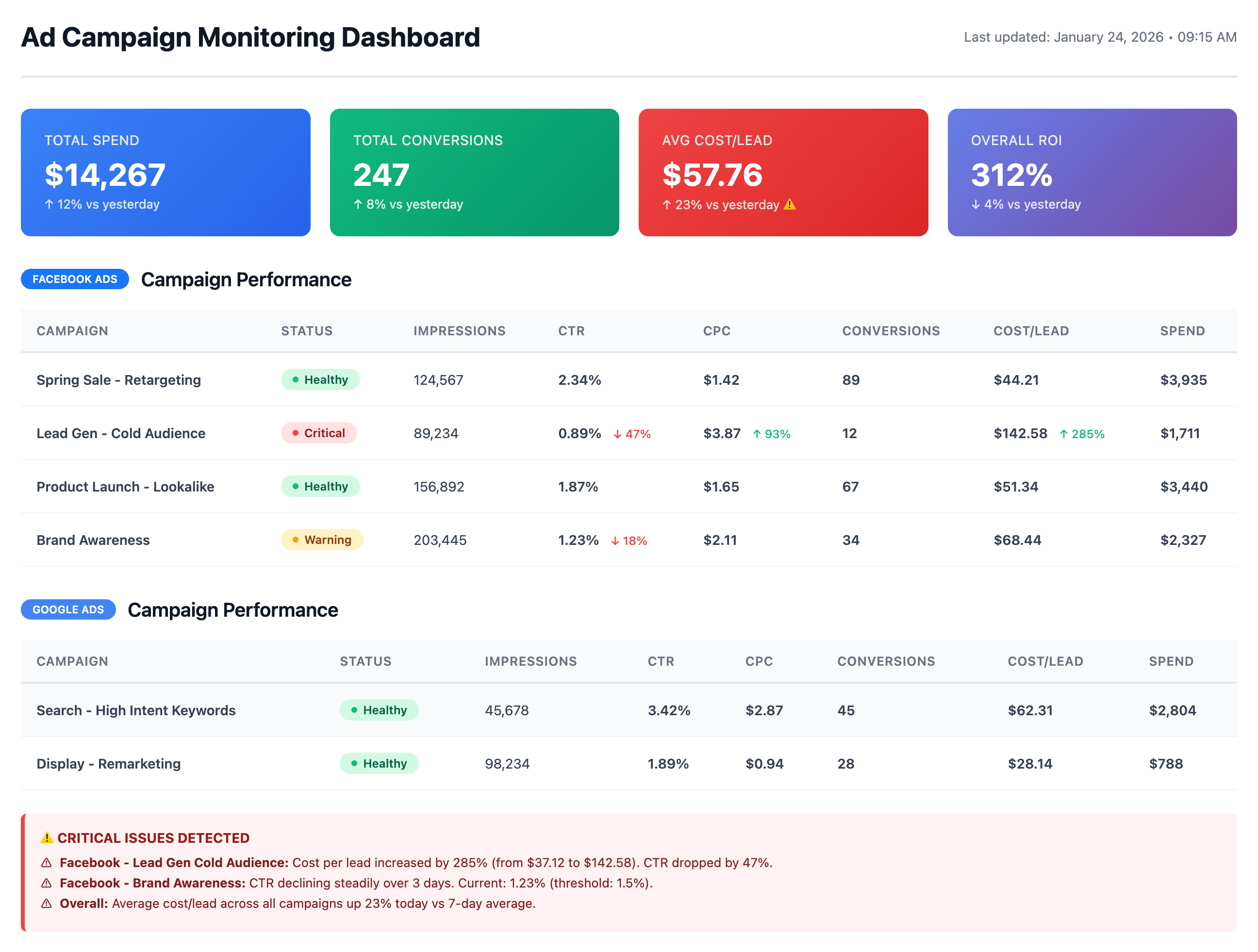Click the alert icon next to Brand Awareness issue
The width and height of the screenshot is (1258, 952).
point(46,883)
